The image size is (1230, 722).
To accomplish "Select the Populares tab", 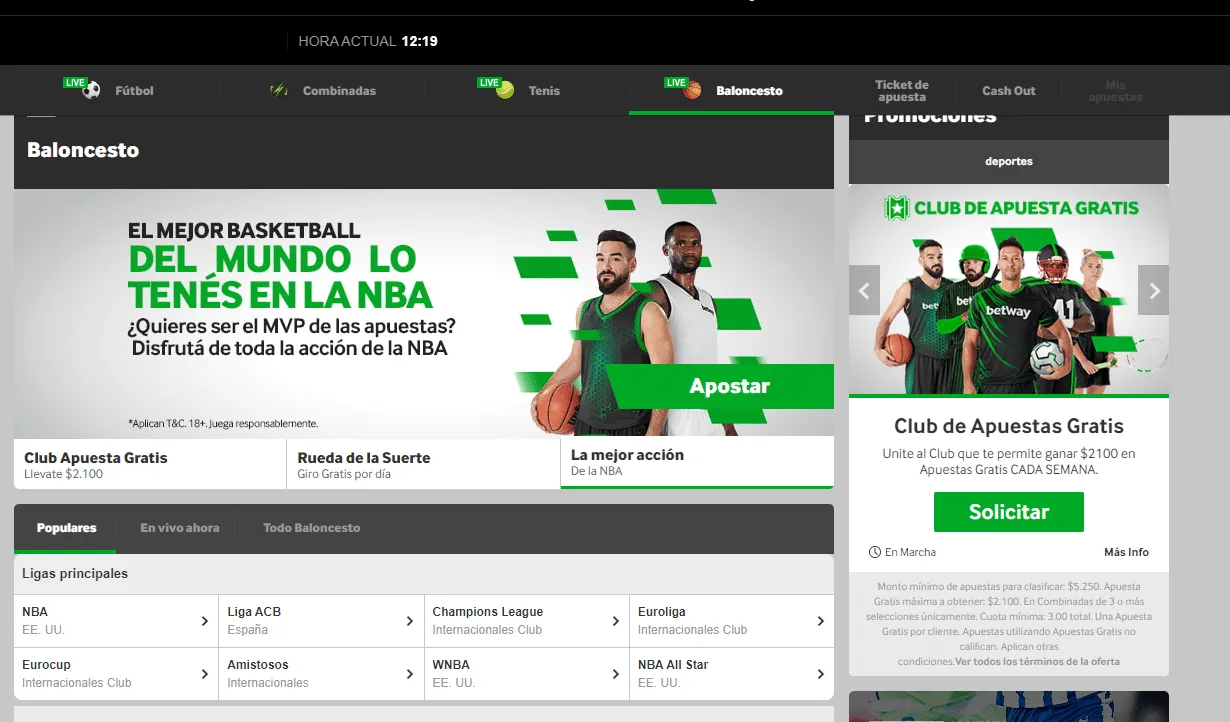I will (66, 528).
